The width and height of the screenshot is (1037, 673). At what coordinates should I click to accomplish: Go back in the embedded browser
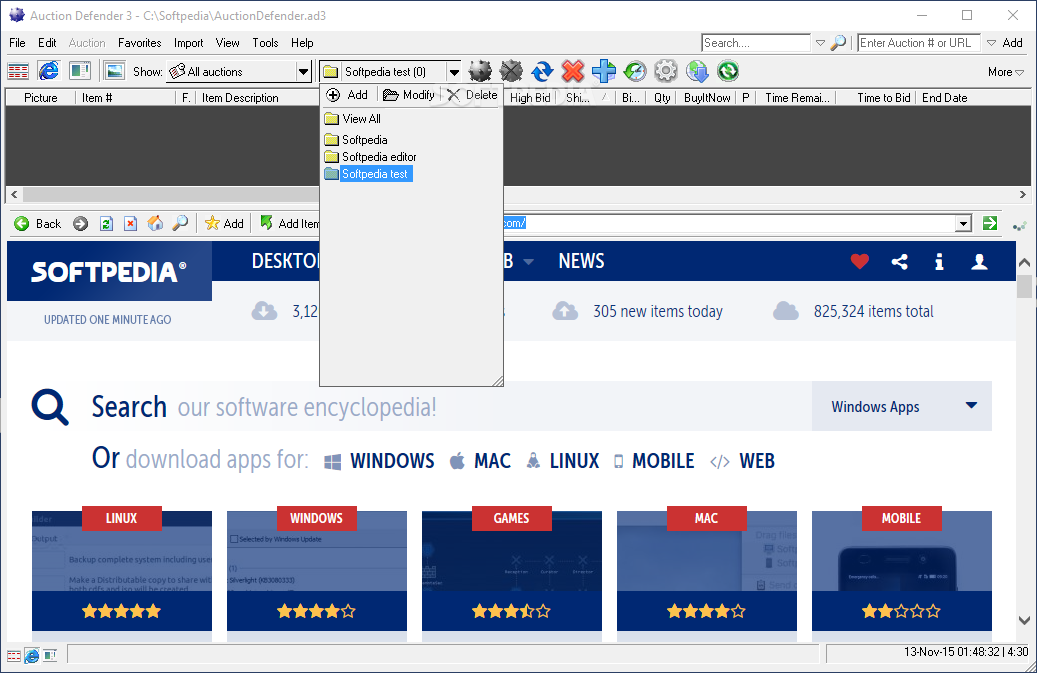(x=38, y=223)
